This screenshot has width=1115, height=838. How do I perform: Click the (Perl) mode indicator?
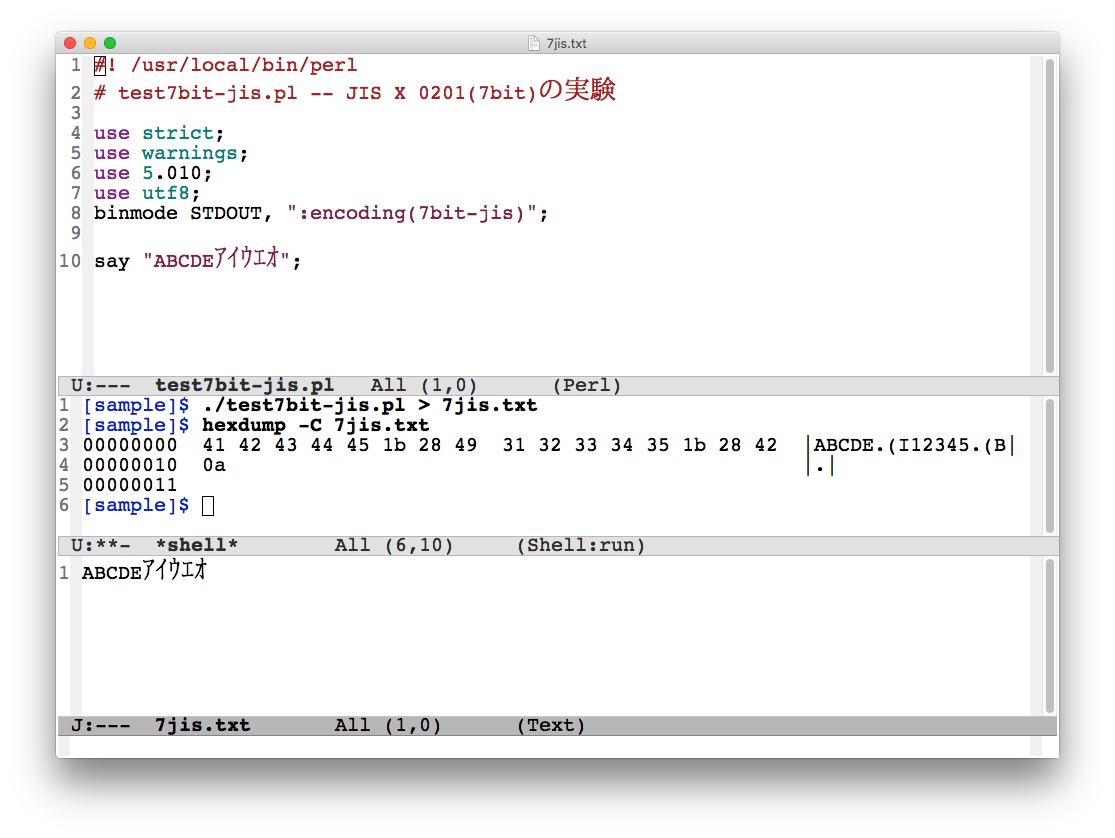(587, 386)
